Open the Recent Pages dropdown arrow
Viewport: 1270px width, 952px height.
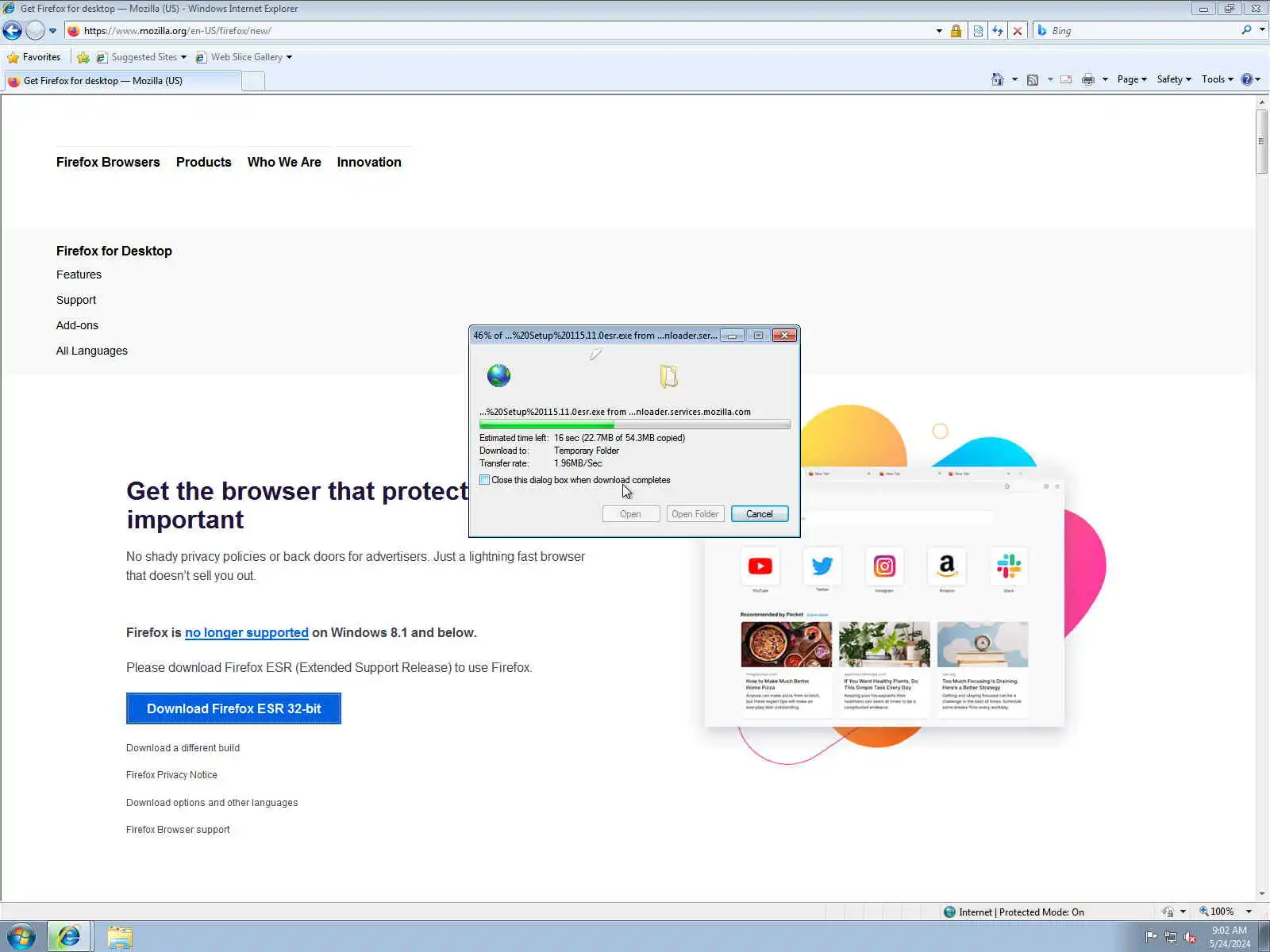click(x=52, y=31)
